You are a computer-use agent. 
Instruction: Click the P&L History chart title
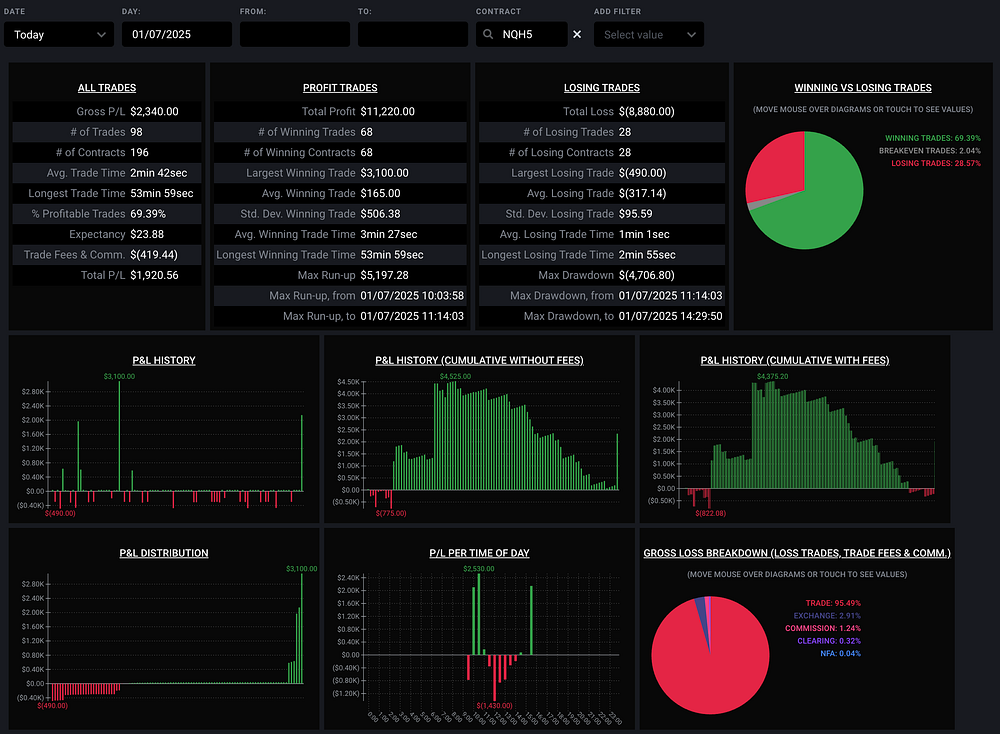[x=164, y=360]
